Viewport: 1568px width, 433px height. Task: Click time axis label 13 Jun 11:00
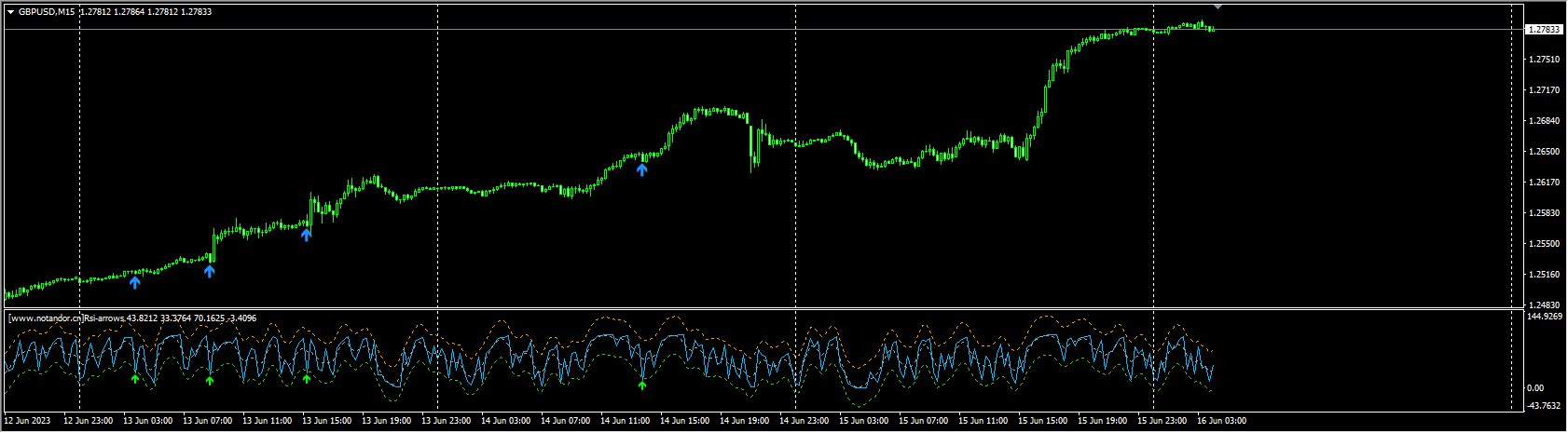267,421
